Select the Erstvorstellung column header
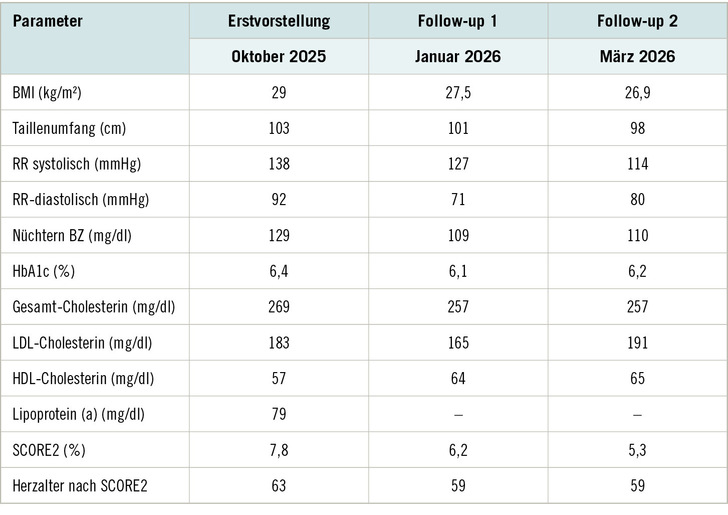The image size is (728, 515). point(279,20)
